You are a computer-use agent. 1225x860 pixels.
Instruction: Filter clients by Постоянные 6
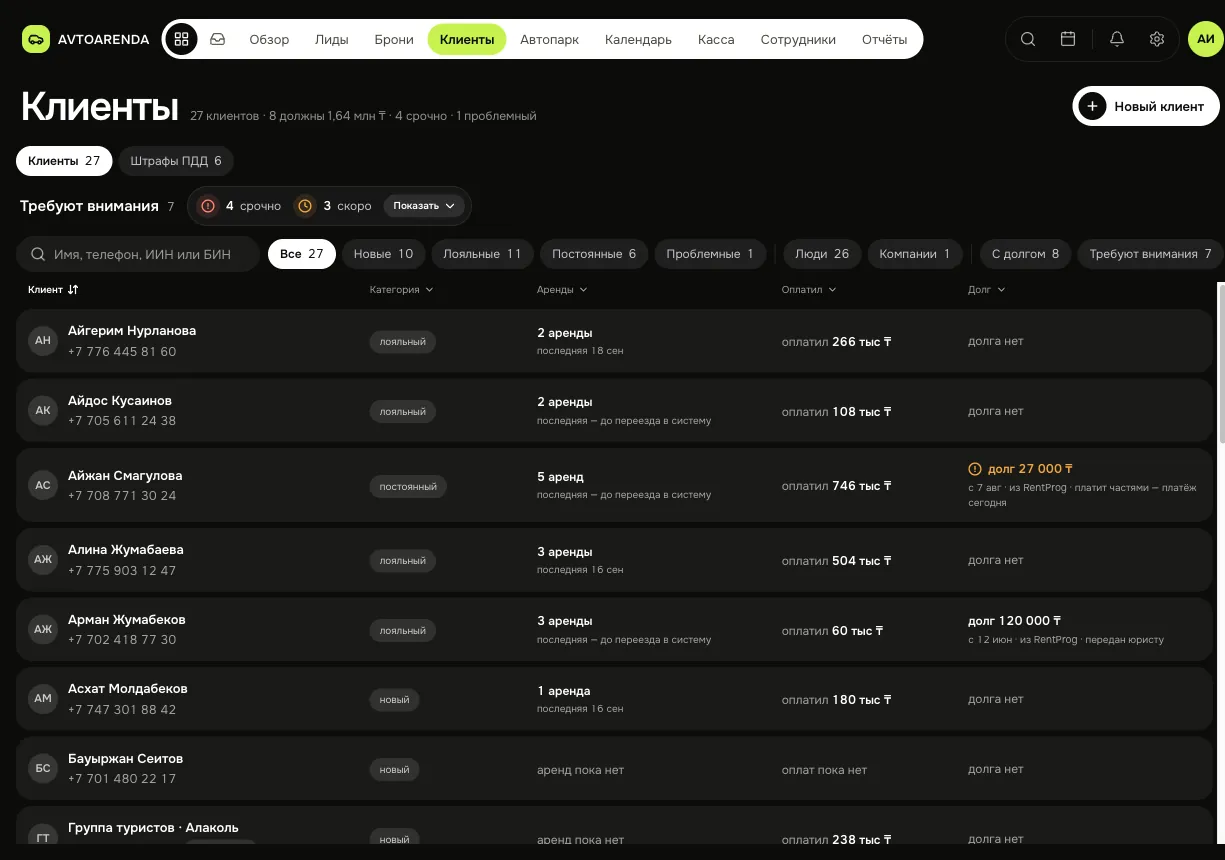click(594, 254)
